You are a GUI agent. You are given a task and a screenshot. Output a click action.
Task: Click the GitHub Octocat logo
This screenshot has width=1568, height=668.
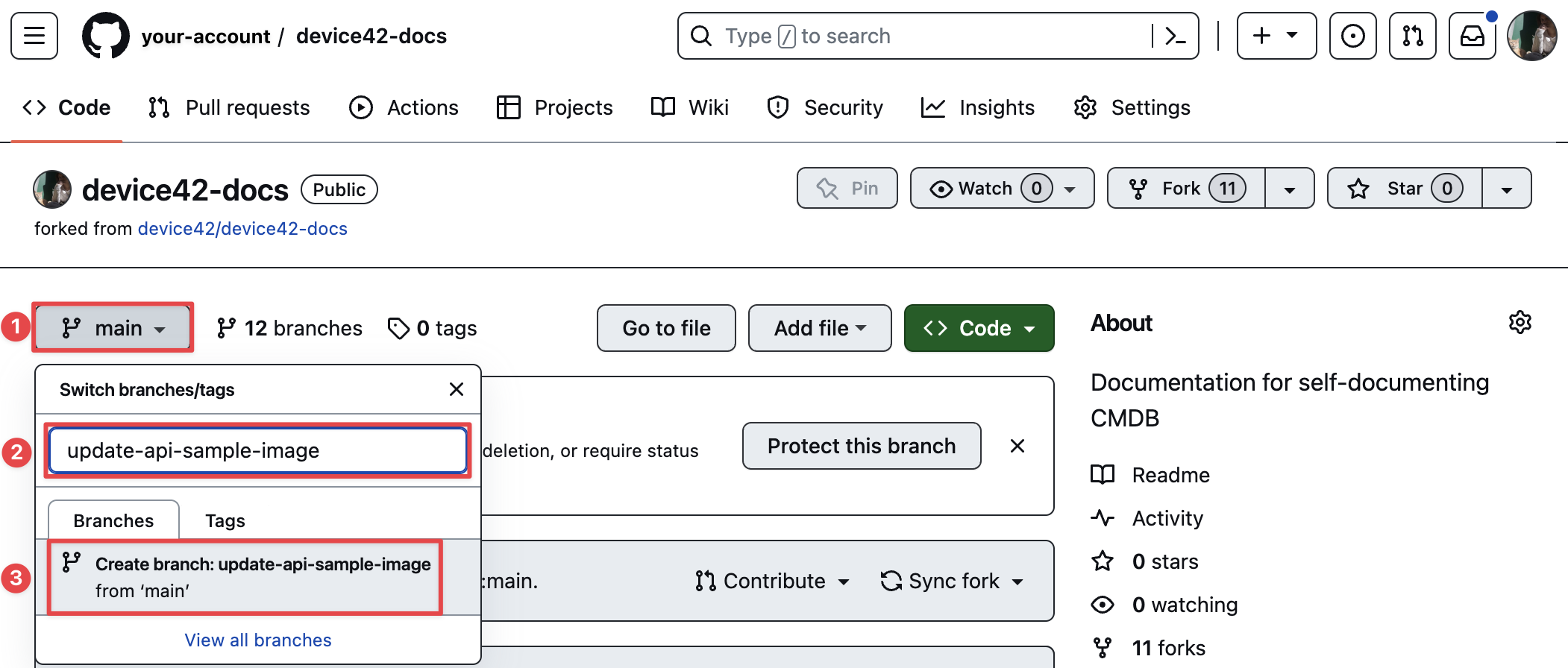point(105,36)
